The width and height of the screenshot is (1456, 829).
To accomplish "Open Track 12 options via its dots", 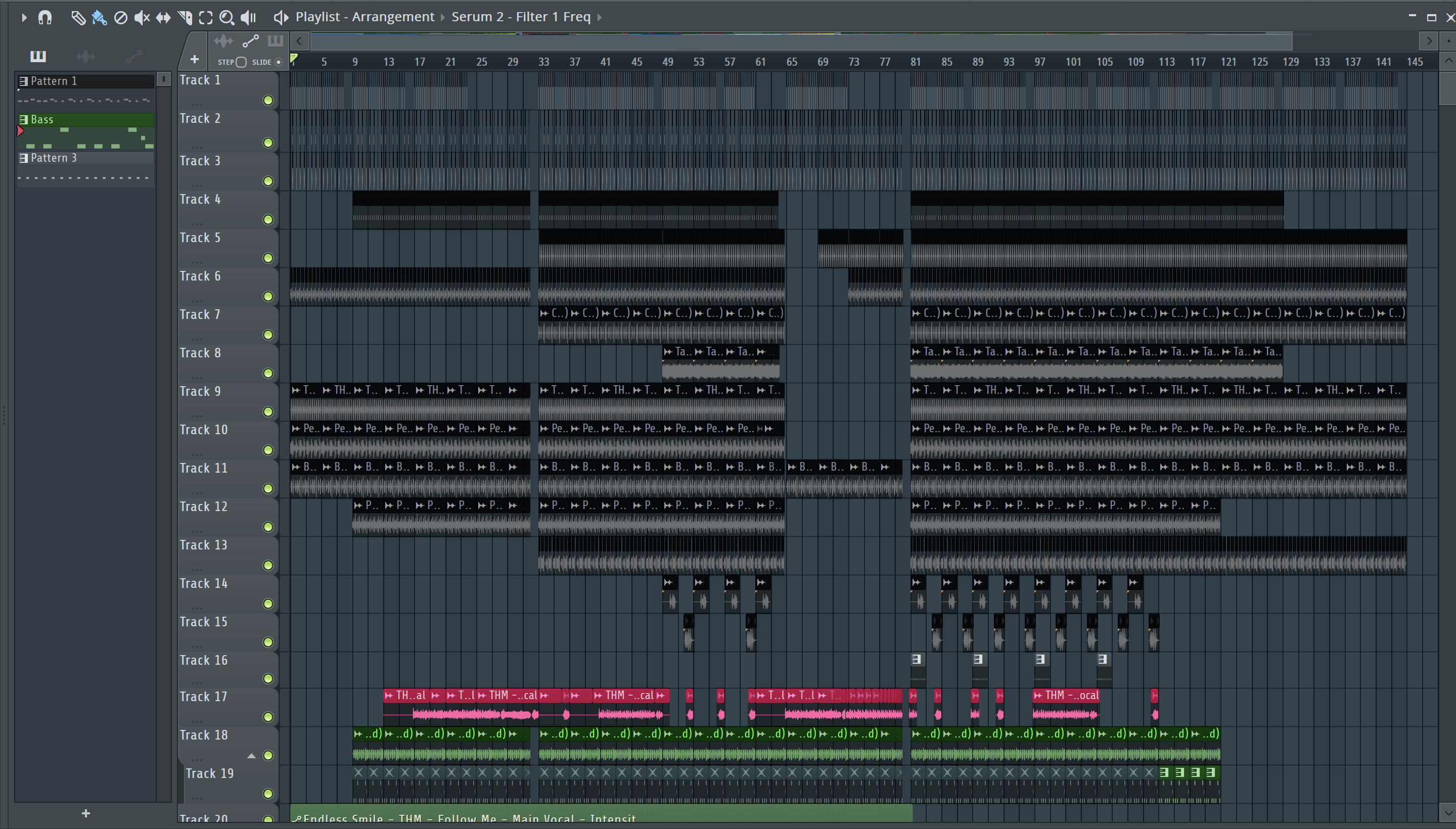I will (197, 531).
